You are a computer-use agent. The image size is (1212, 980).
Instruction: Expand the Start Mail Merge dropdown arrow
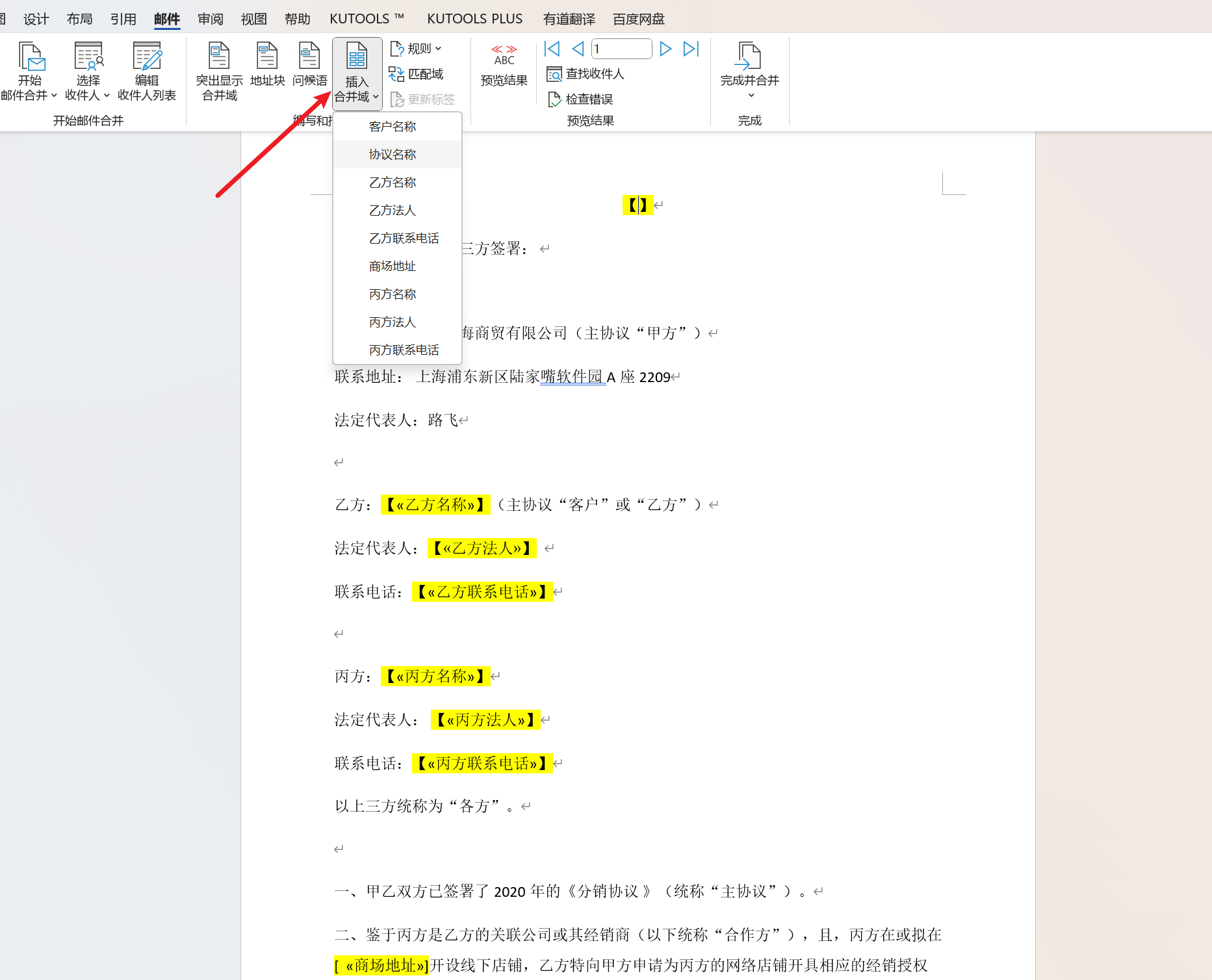tap(54, 96)
